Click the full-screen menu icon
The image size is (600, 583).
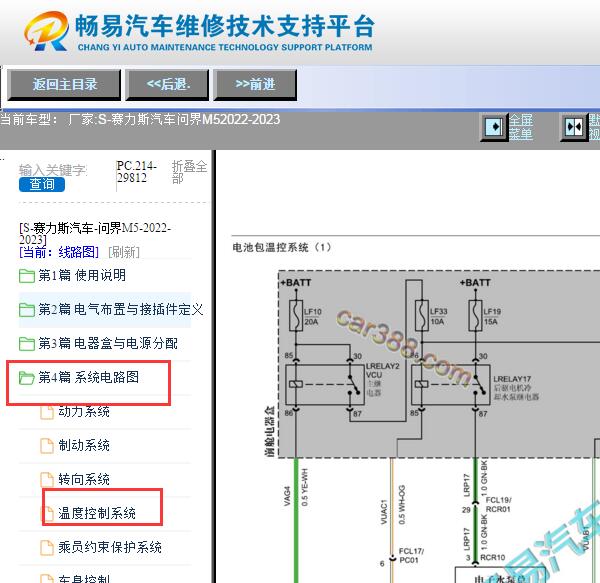(494, 127)
